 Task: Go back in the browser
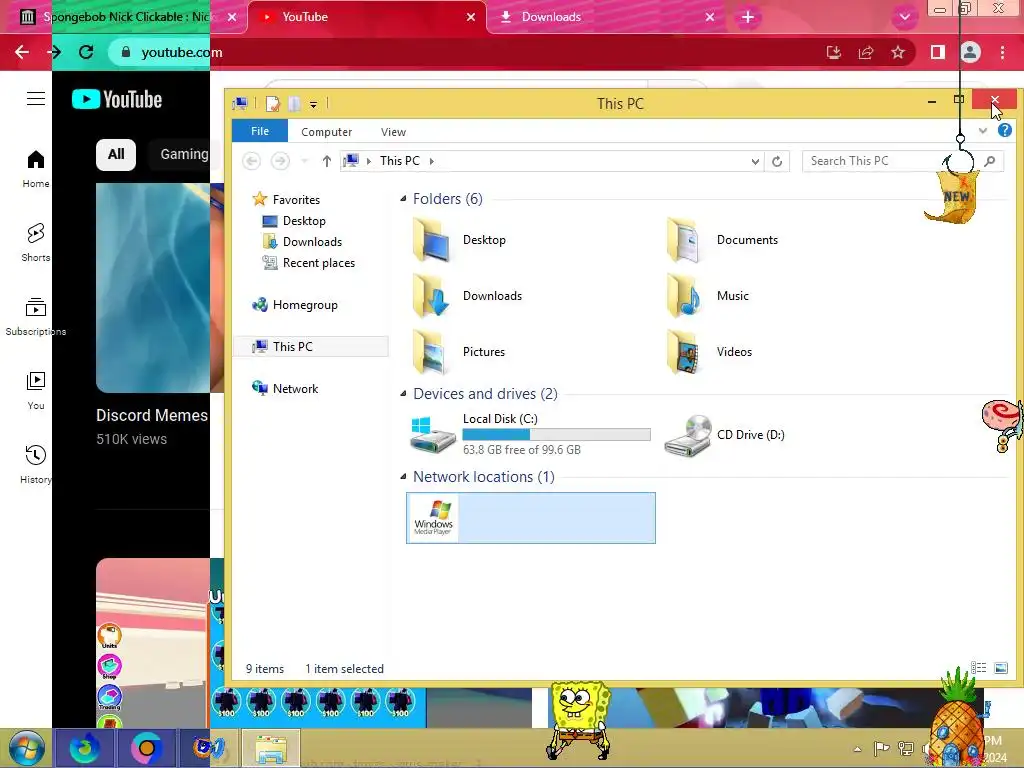click(22, 52)
